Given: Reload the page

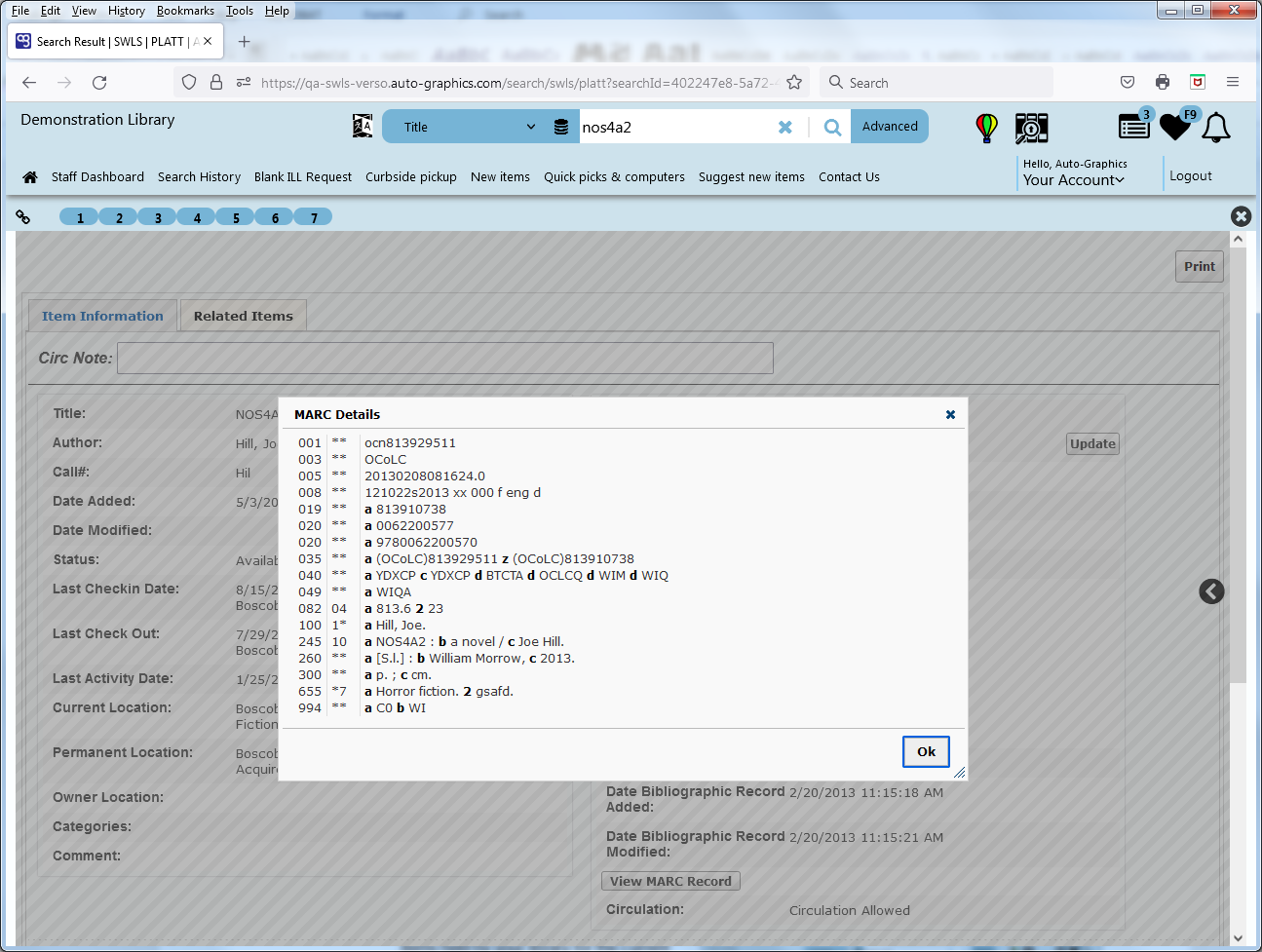Looking at the screenshot, I should (x=99, y=83).
